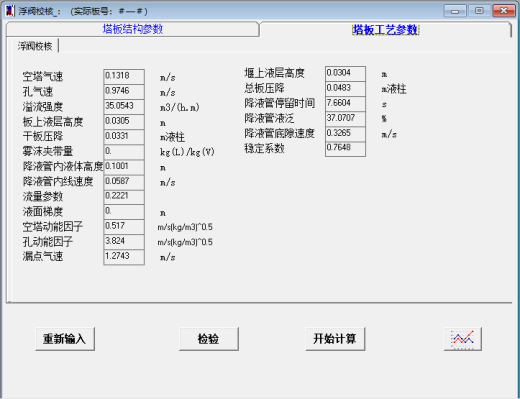This screenshot has width=520, height=399.
Task: Click the application icon in title bar
Action: [10, 11]
